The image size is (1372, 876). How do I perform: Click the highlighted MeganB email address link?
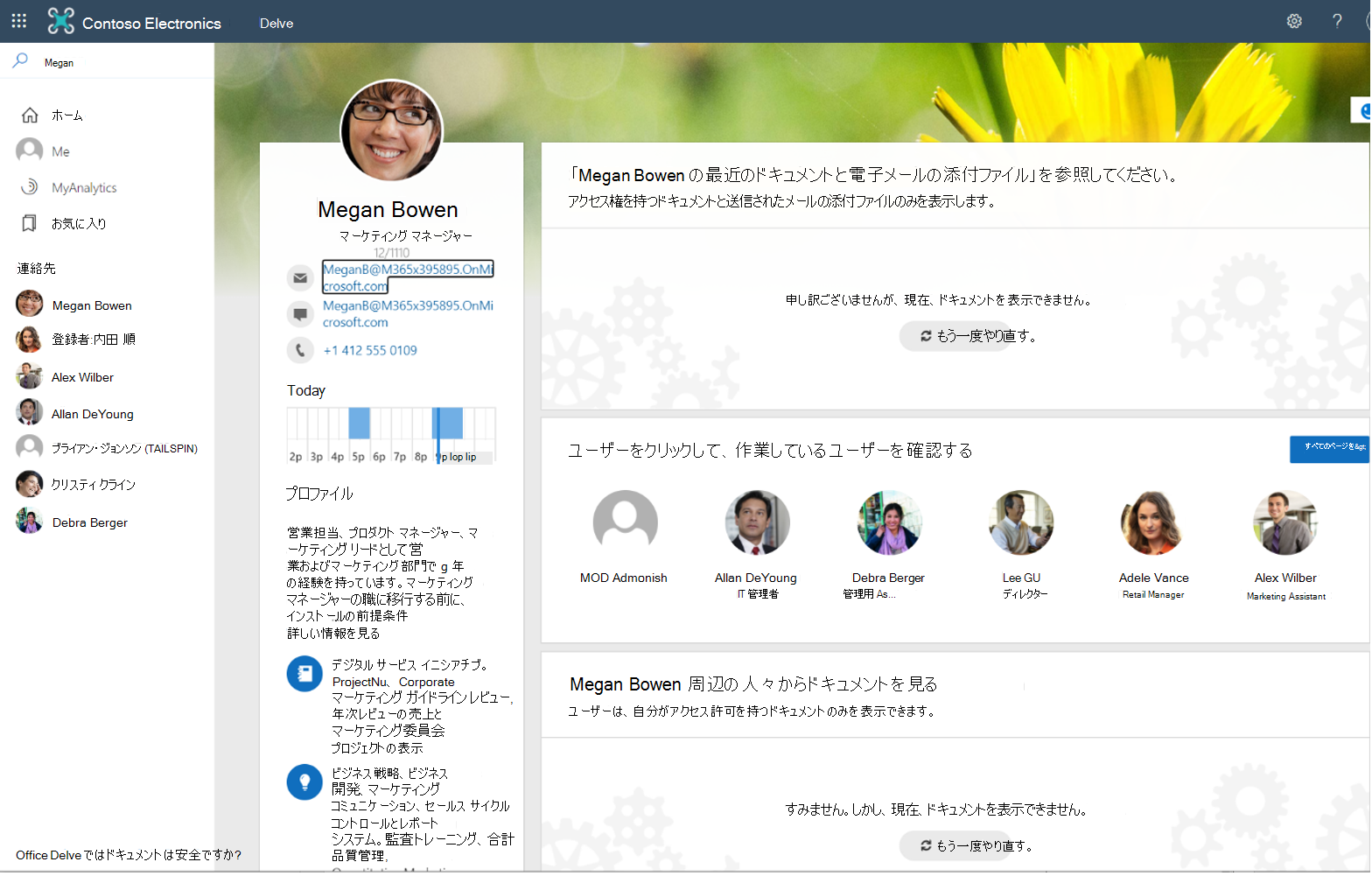point(408,277)
